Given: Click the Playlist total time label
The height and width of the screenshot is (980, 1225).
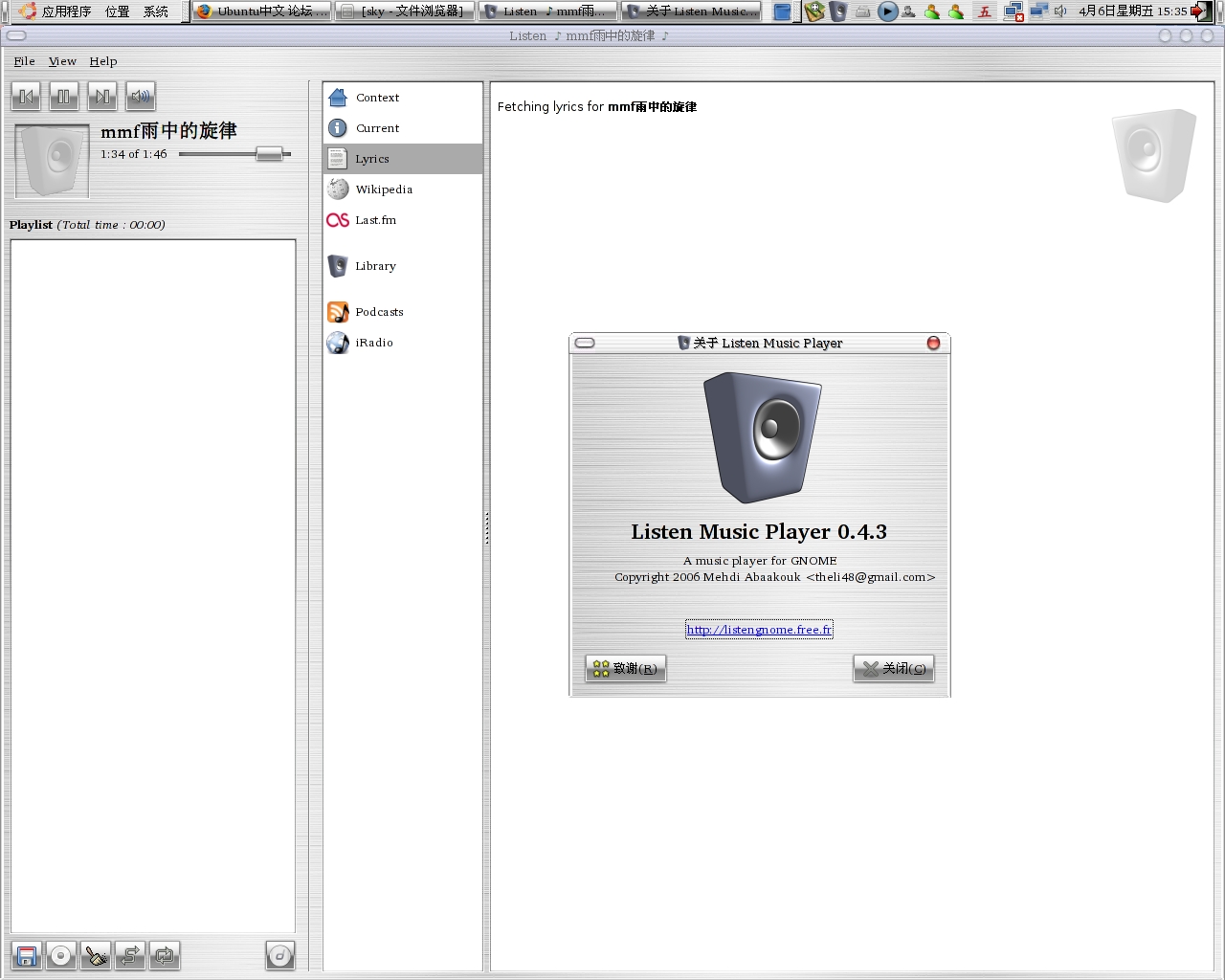Looking at the screenshot, I should [x=87, y=225].
